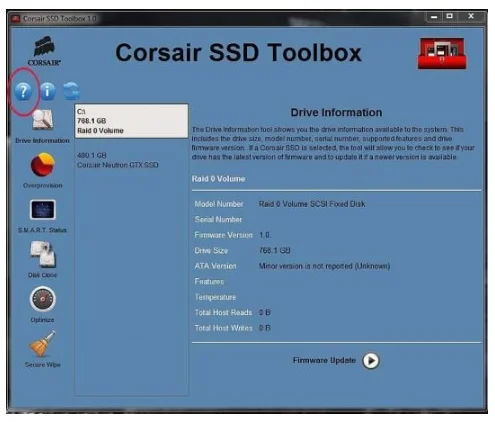Open the Overprovision tool icon
The width and height of the screenshot is (495, 422).
(42, 165)
